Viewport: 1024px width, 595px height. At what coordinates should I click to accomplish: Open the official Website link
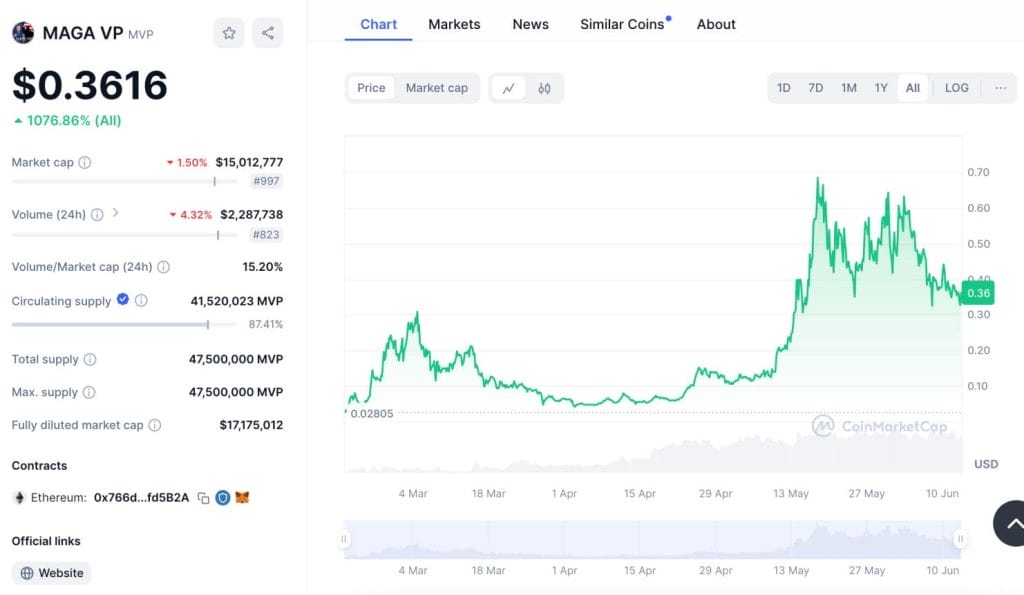[x=52, y=573]
